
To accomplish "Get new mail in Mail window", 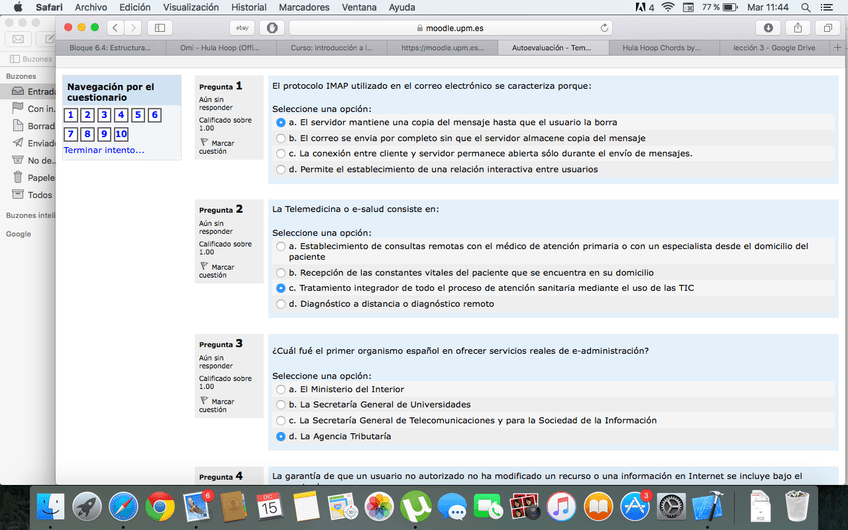I will [x=18, y=39].
